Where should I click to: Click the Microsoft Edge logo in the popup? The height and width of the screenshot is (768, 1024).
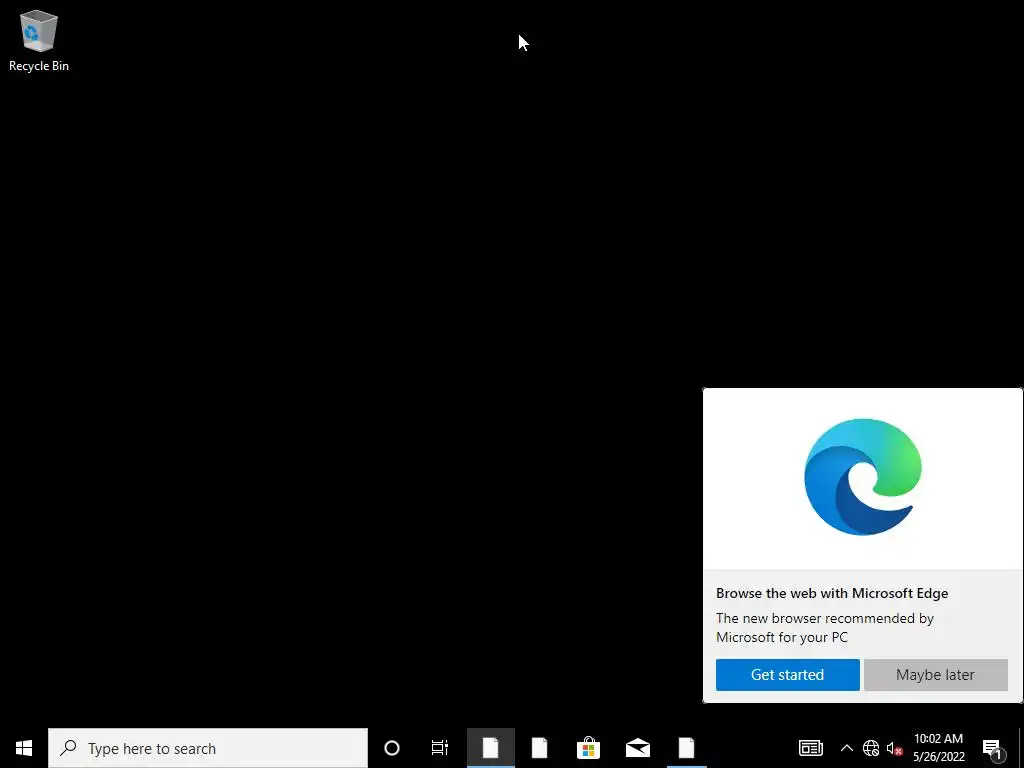(863, 477)
